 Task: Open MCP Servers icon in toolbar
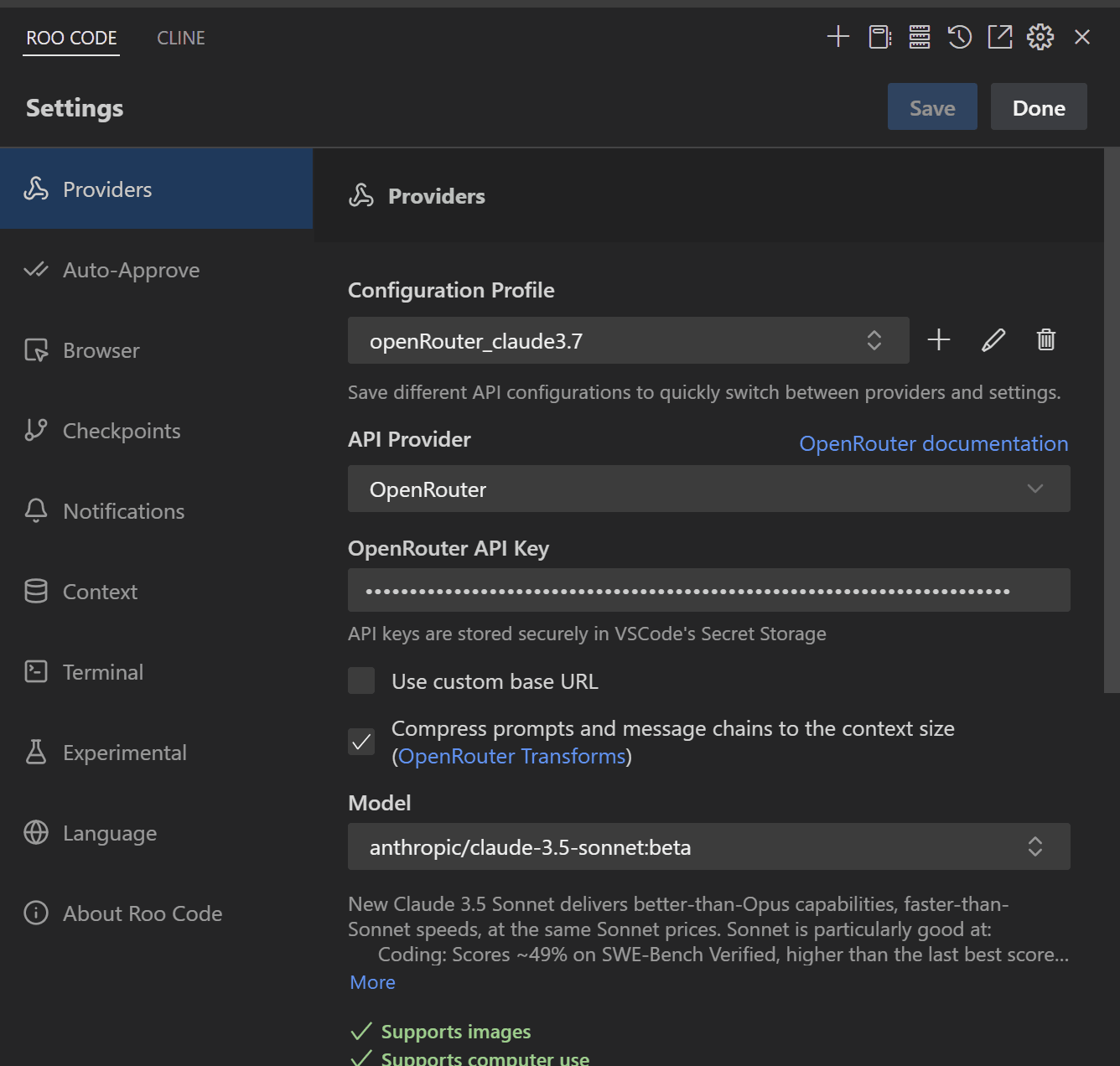[920, 37]
